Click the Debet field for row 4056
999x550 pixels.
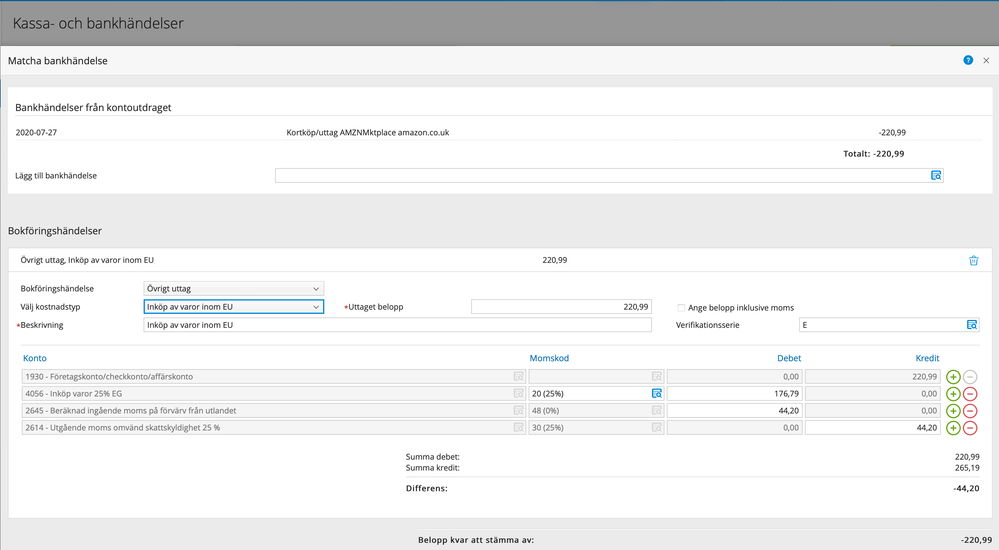(733, 394)
